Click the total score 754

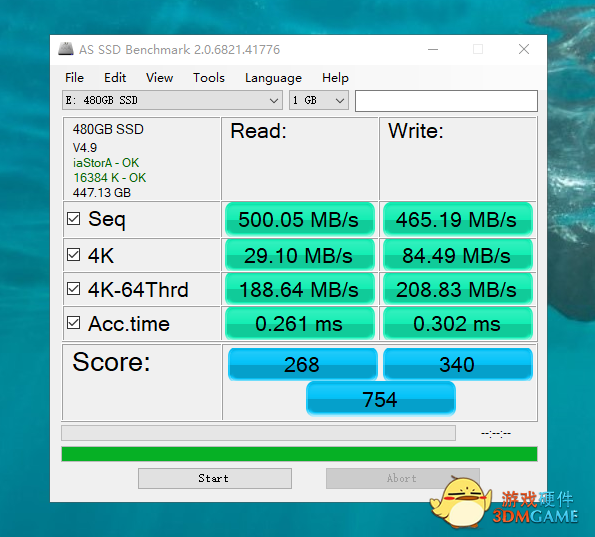(x=381, y=399)
